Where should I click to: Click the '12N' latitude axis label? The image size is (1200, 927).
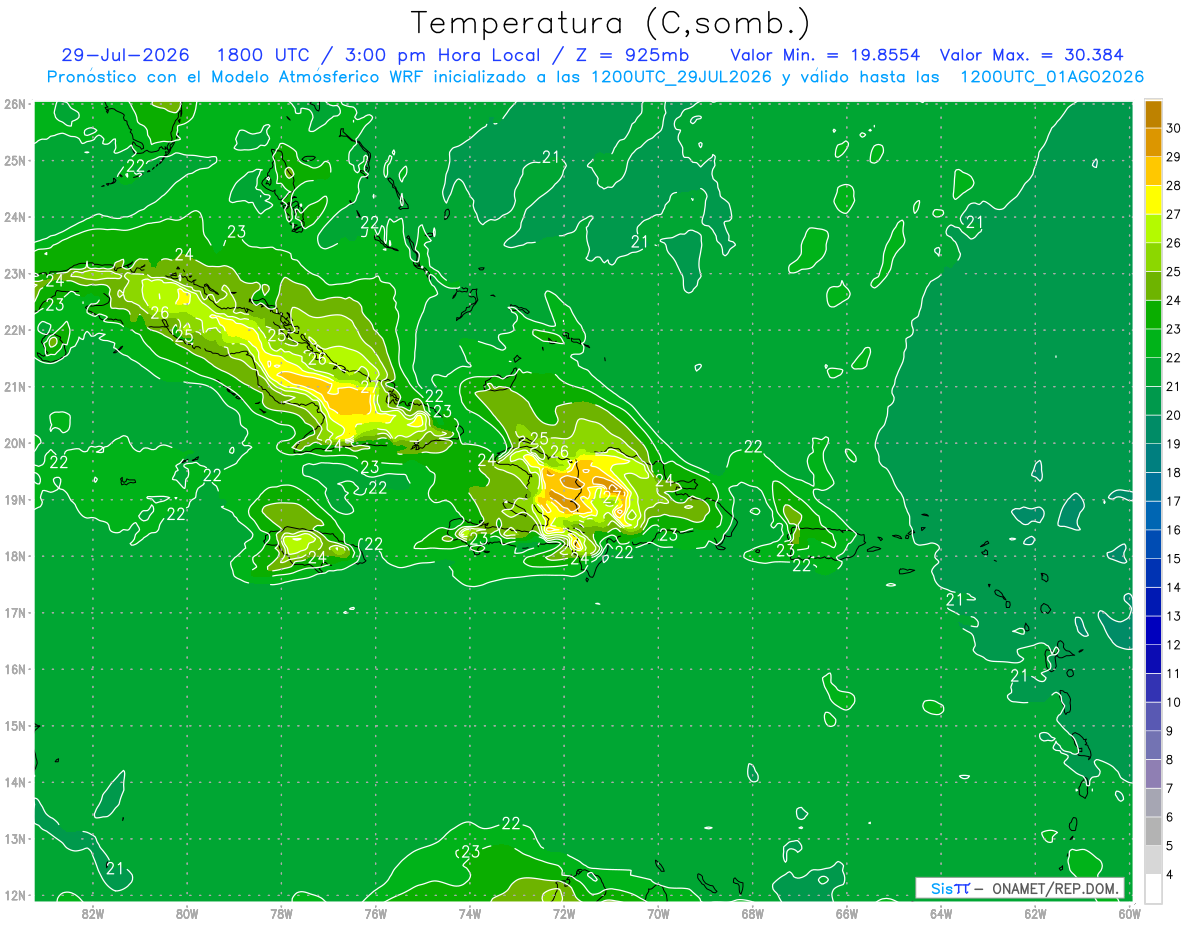15,895
